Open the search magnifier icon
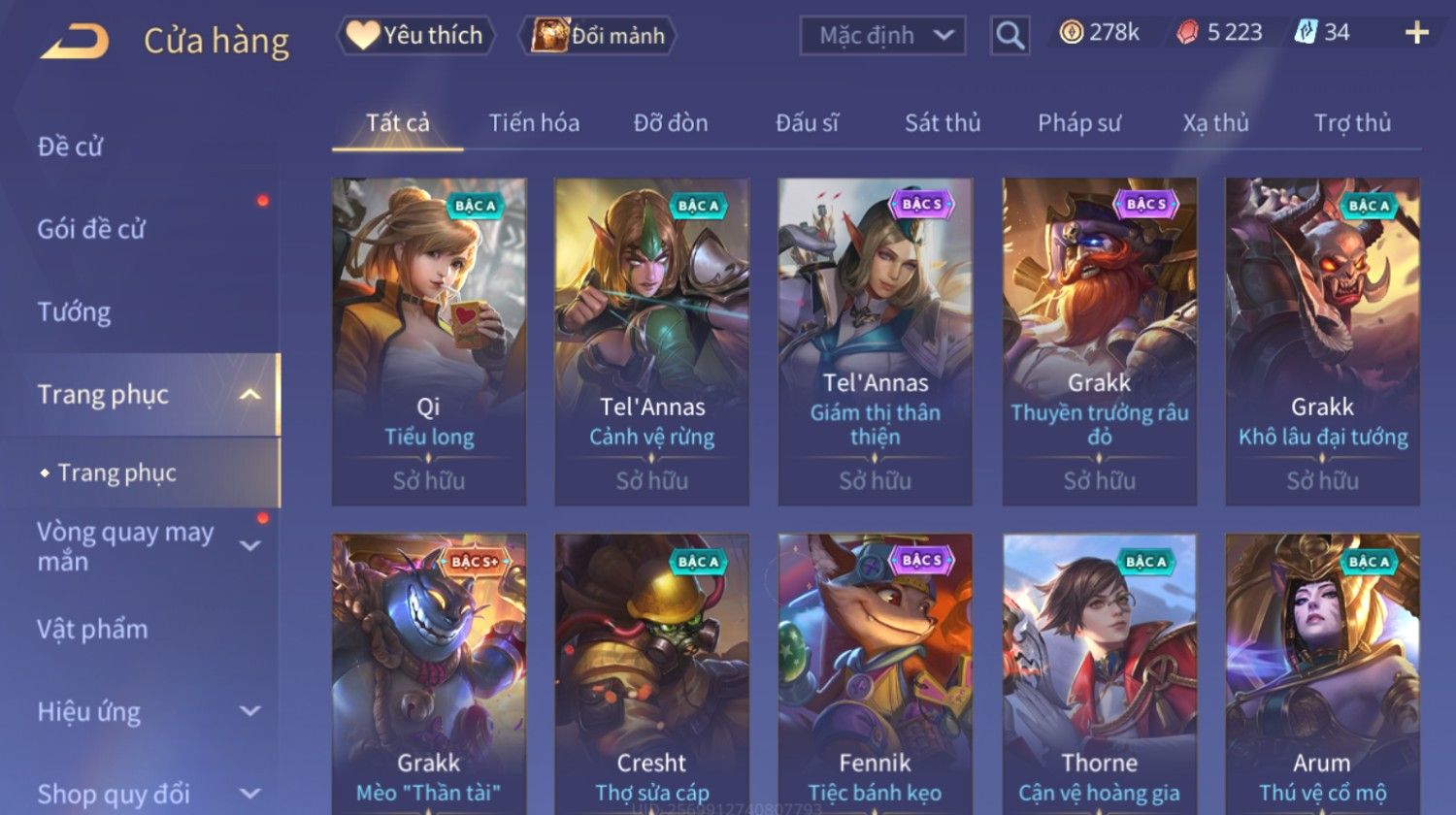Image resolution: width=1456 pixels, height=815 pixels. [x=1009, y=36]
